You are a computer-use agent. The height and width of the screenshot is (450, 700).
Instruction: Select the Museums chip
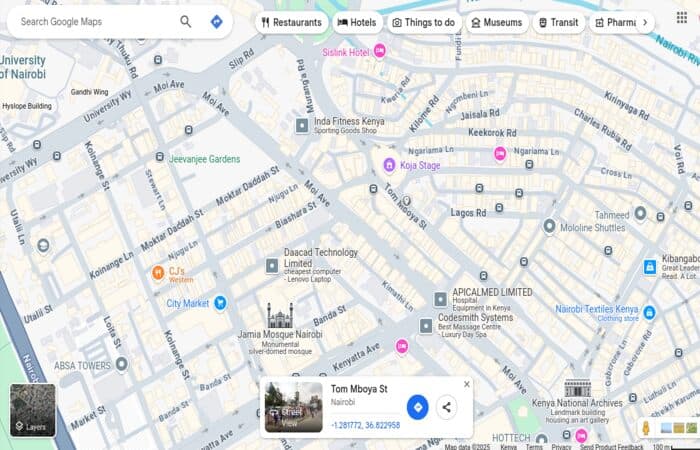(497, 22)
